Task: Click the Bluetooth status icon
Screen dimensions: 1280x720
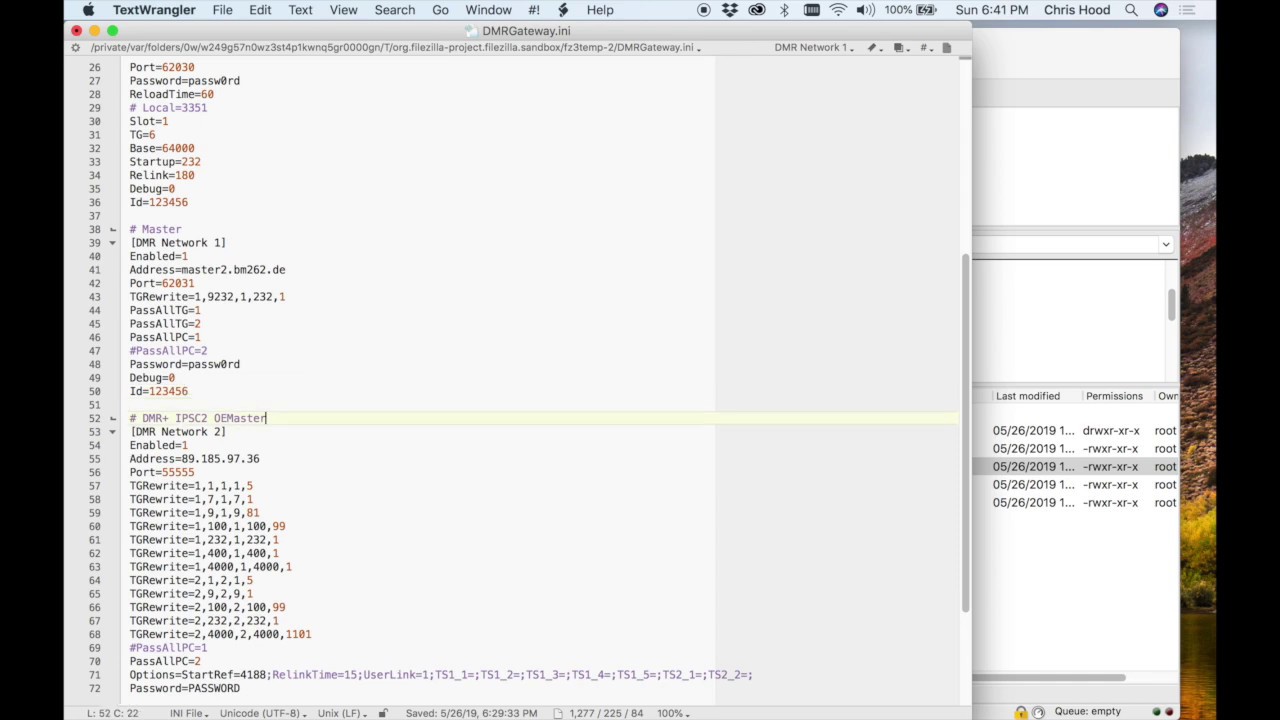Action: point(784,10)
